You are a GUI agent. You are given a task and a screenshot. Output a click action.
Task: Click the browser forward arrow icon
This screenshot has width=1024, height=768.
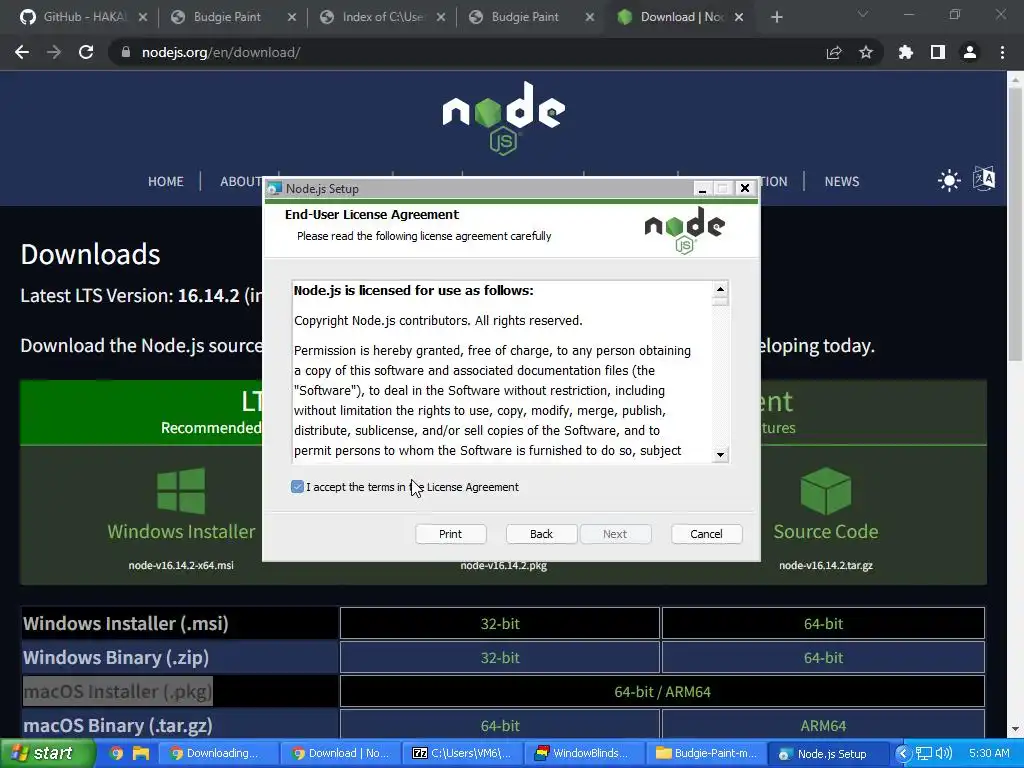(x=54, y=52)
